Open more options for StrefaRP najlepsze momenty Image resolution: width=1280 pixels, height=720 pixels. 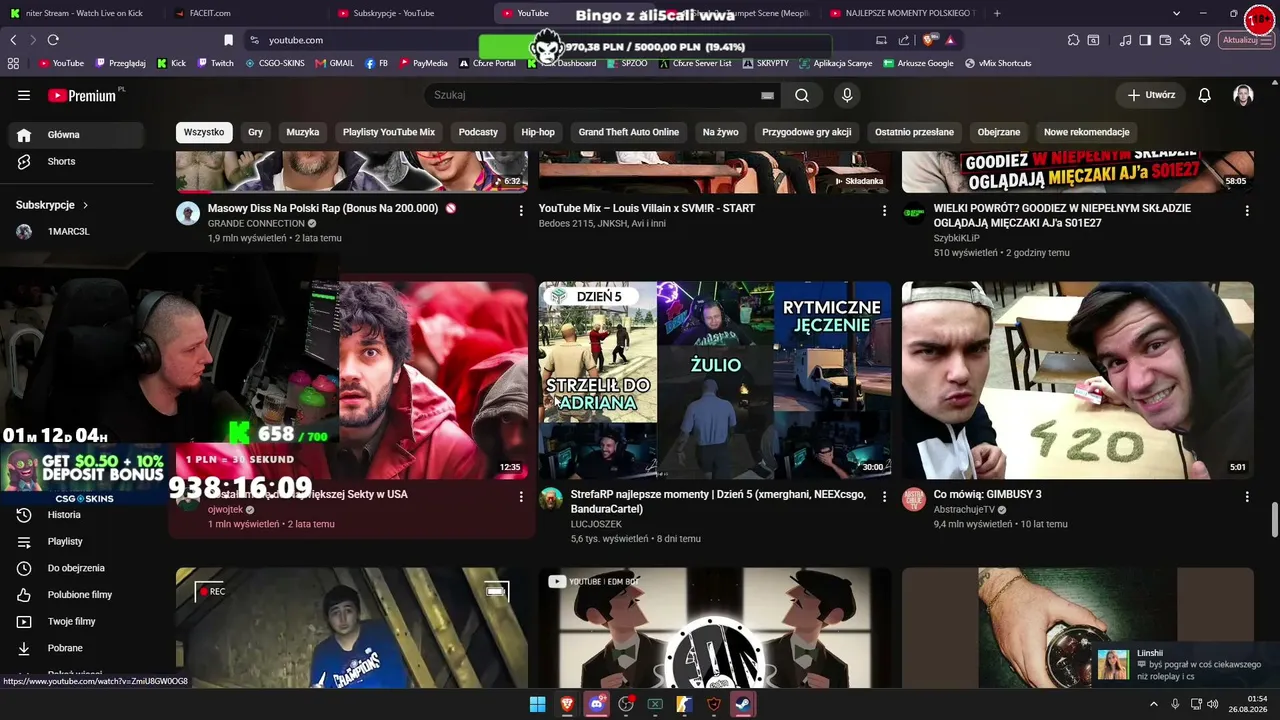click(x=884, y=497)
